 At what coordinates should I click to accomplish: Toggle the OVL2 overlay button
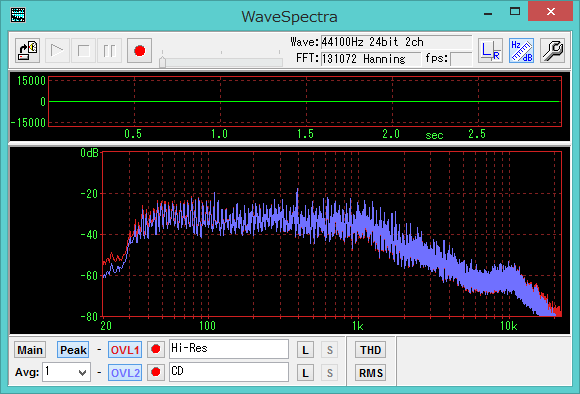125,373
